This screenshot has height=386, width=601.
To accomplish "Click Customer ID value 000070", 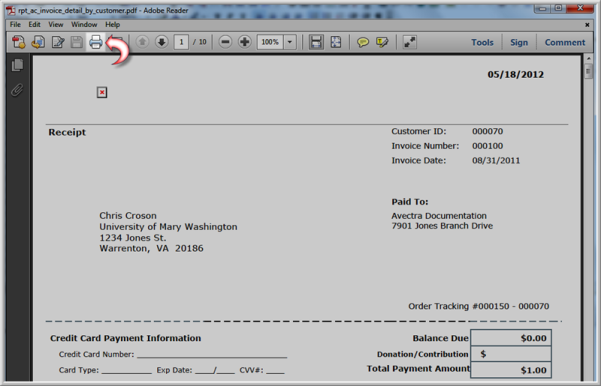I will pos(488,131).
